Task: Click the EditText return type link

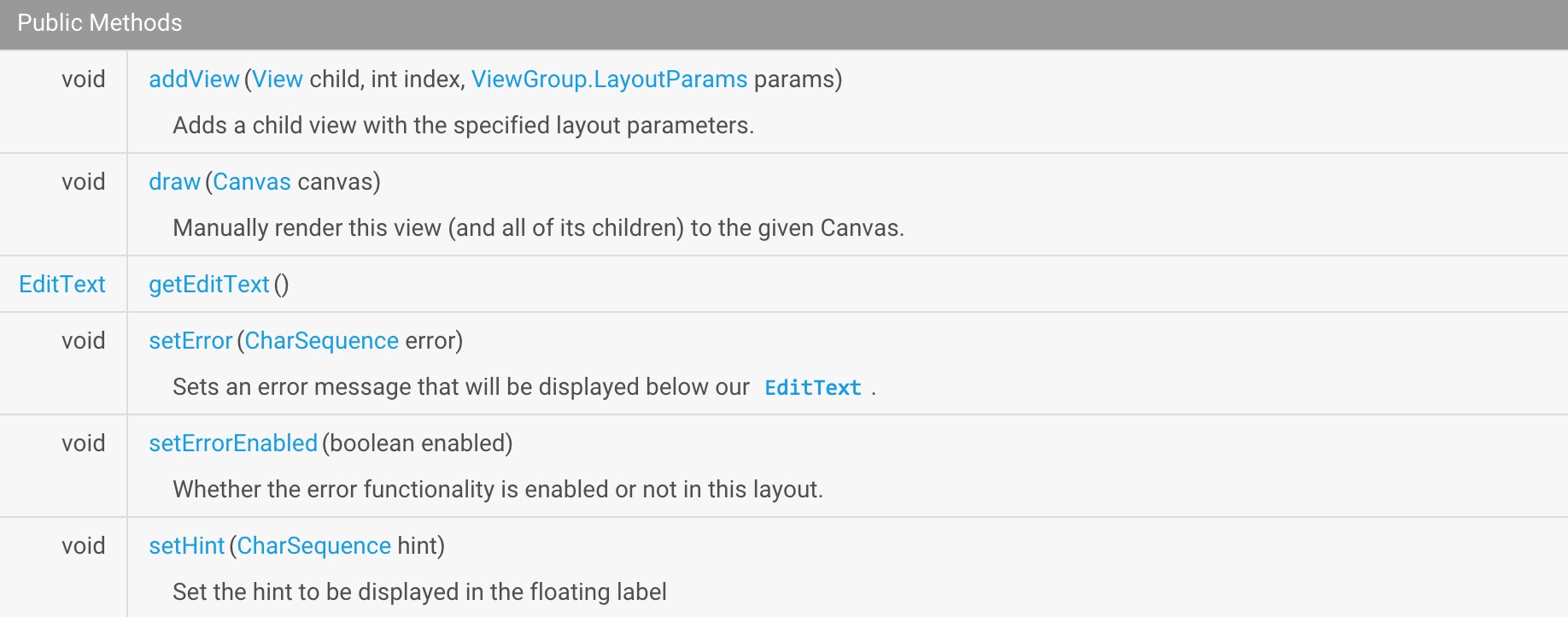Action: point(62,285)
